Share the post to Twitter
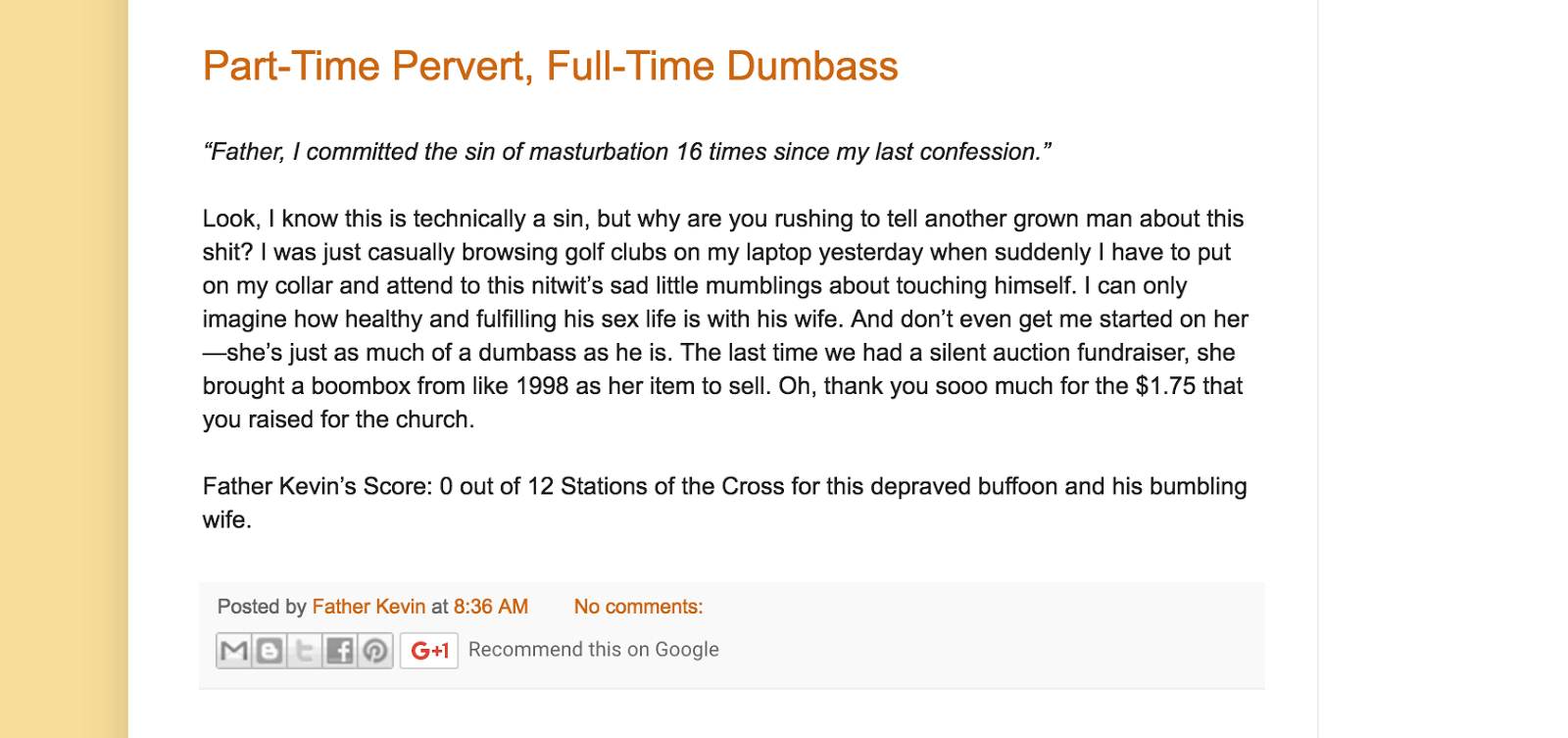Image resolution: width=1568 pixels, height=738 pixels. 305,651
